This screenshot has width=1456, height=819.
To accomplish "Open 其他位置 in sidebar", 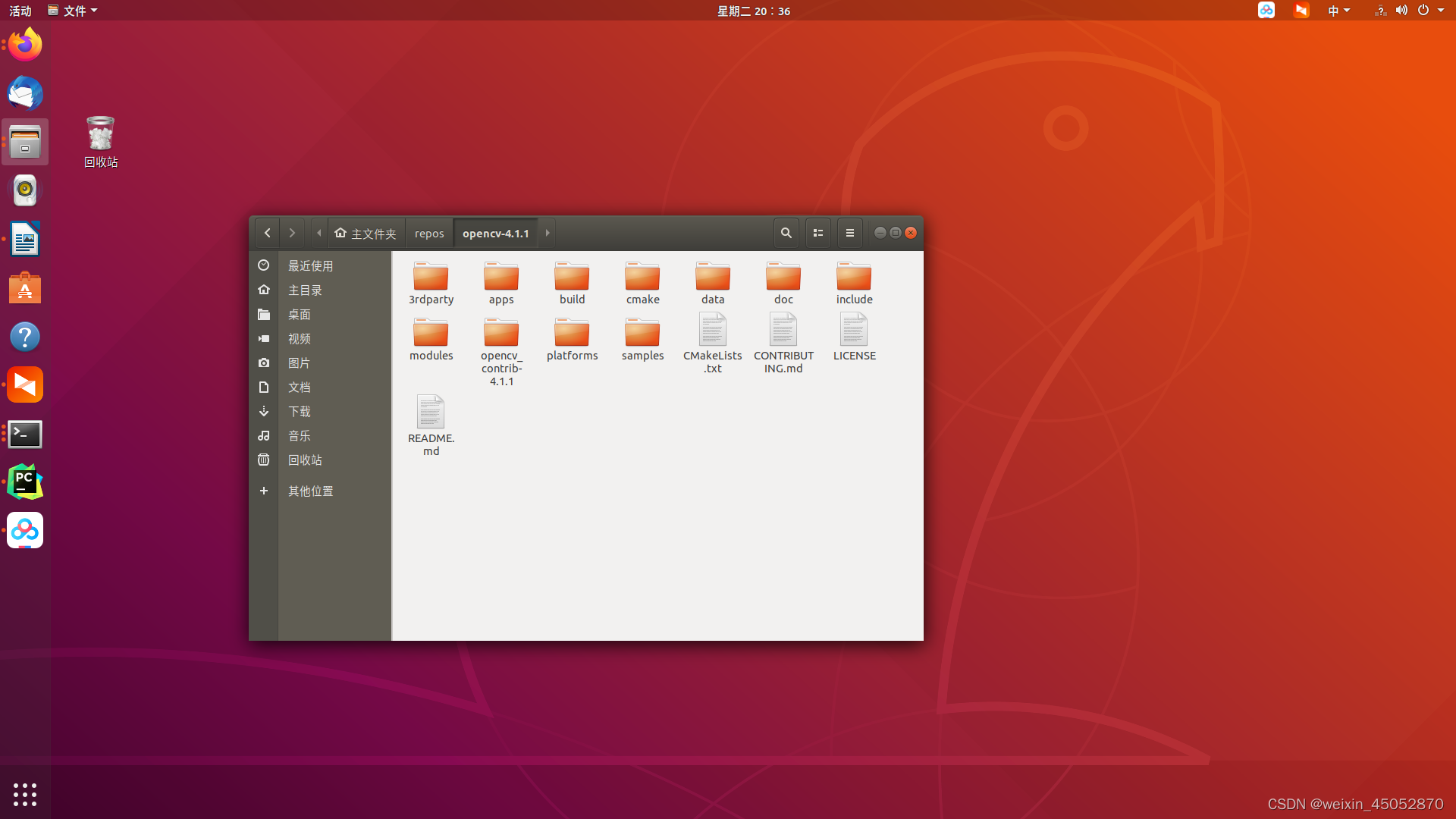I will 320,491.
